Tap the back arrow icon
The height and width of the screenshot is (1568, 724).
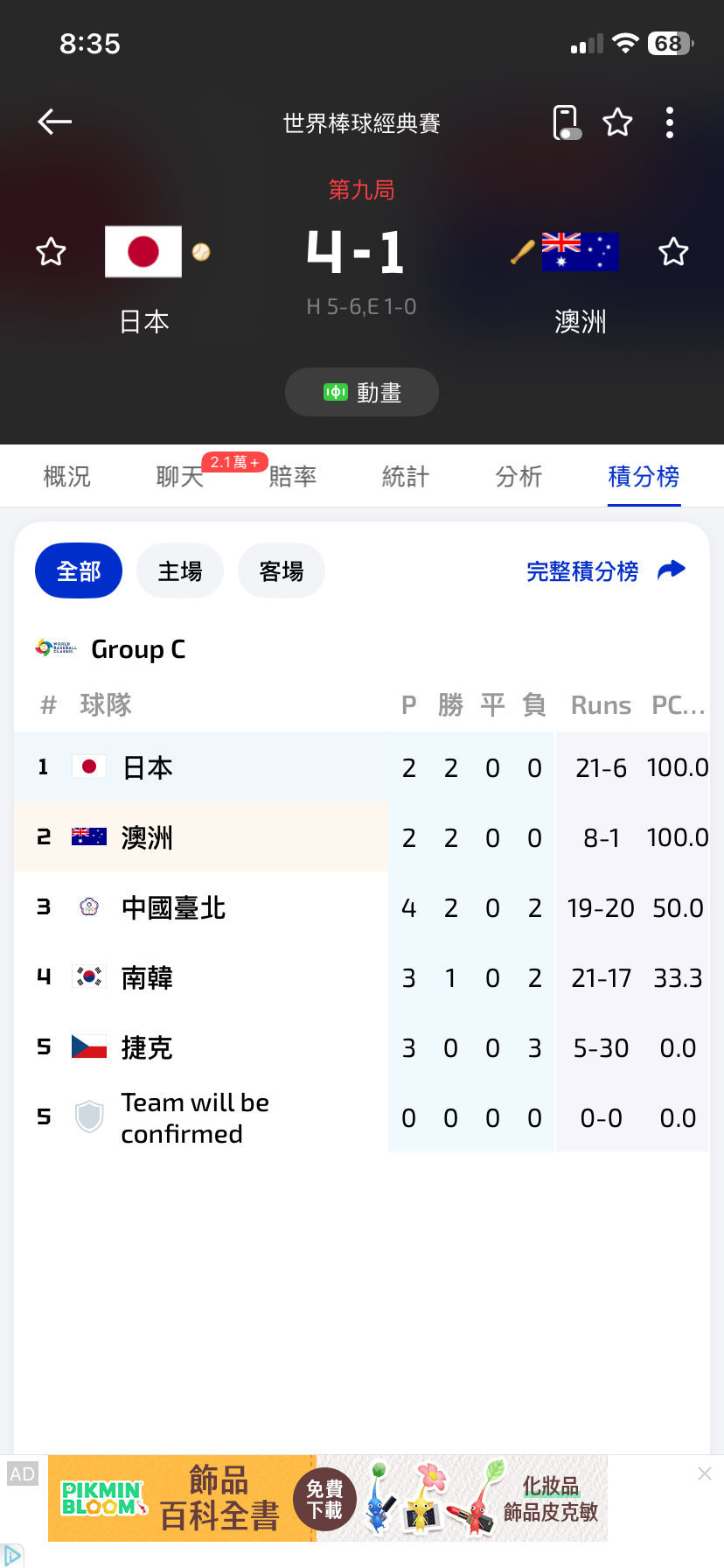click(x=55, y=122)
